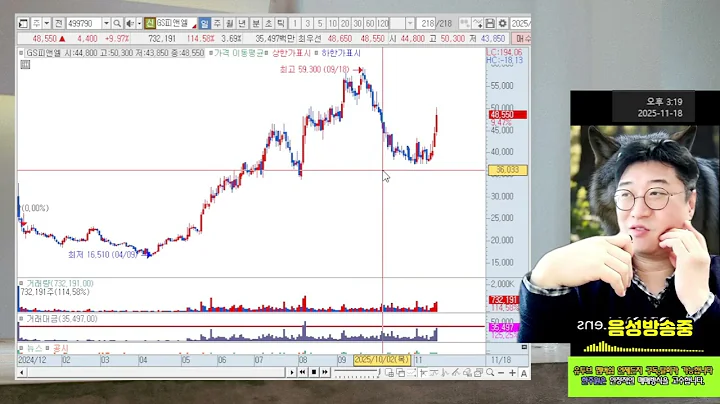The height and width of the screenshot is (404, 720).
Task: Select the 년 yearly chart tab
Action: click(242, 23)
